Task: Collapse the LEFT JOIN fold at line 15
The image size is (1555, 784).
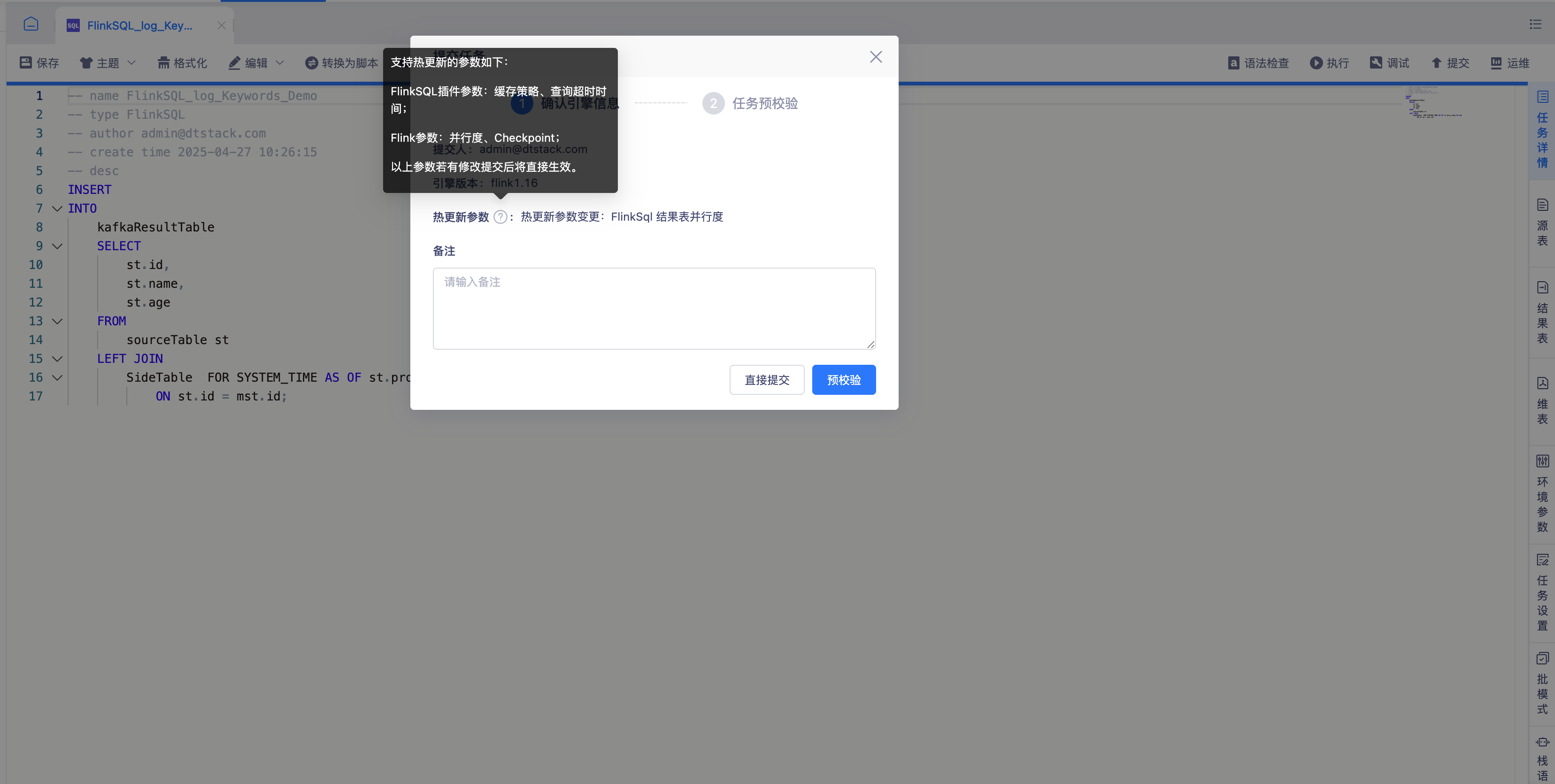Action: (57, 359)
